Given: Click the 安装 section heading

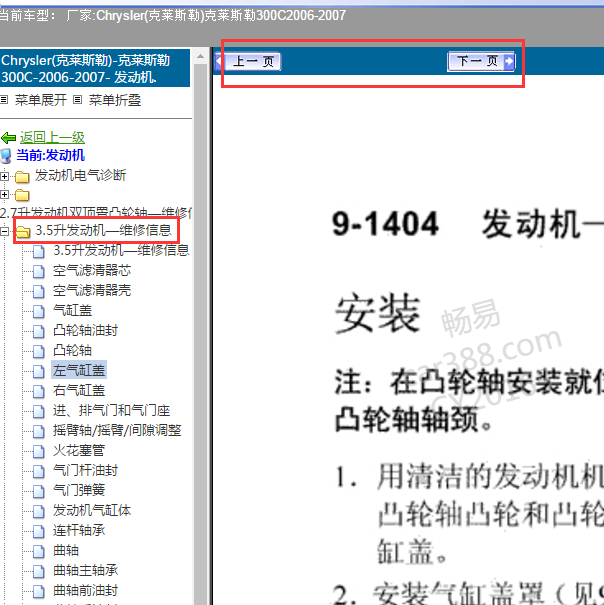Looking at the screenshot, I should (377, 313).
